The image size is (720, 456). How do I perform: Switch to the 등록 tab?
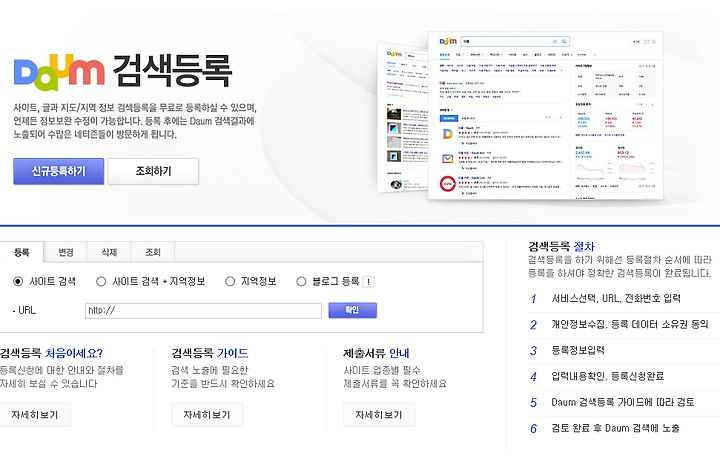pyautogui.click(x=22, y=252)
